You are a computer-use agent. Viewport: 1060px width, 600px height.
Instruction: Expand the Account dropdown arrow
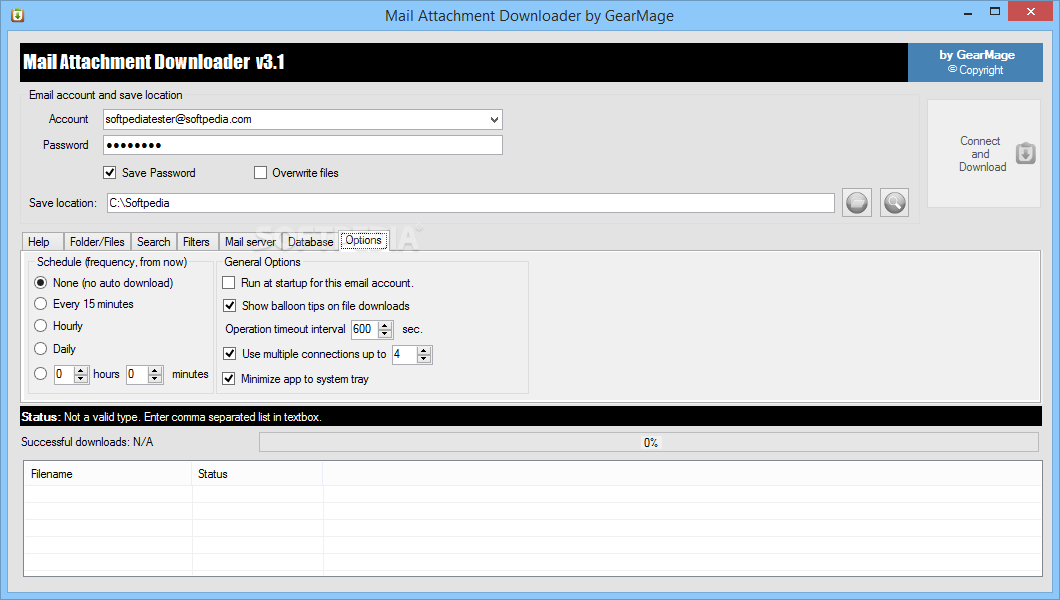tap(494, 120)
